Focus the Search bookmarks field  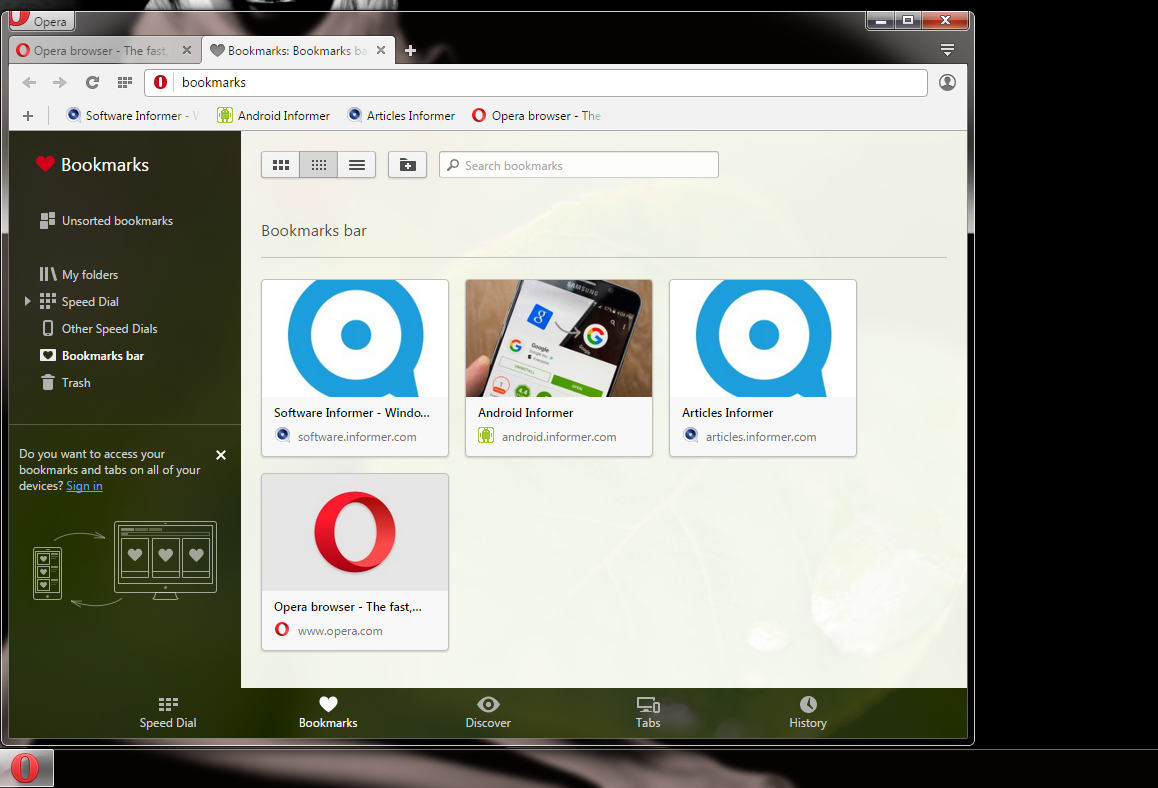(579, 165)
